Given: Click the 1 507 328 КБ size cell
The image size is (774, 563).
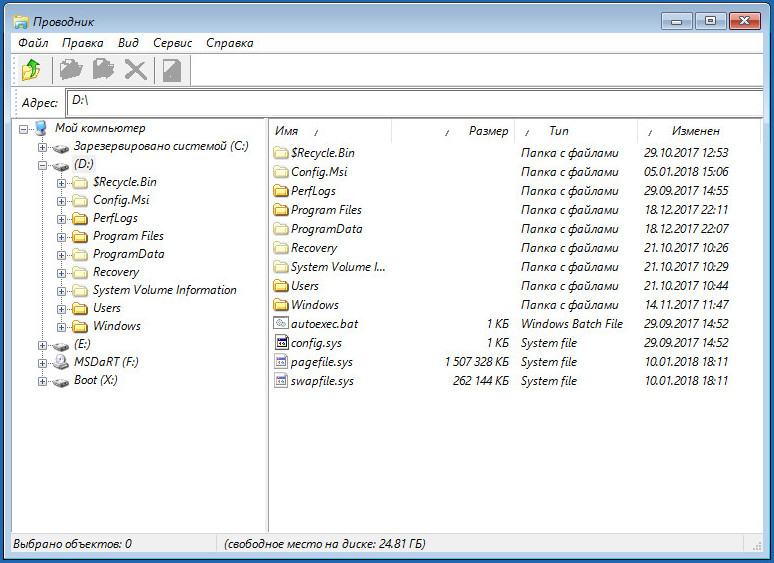Looking at the screenshot, I should 477,362.
